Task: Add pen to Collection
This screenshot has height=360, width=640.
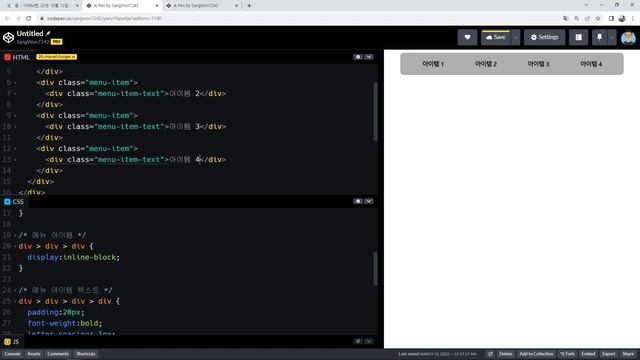Action: click(x=536, y=354)
